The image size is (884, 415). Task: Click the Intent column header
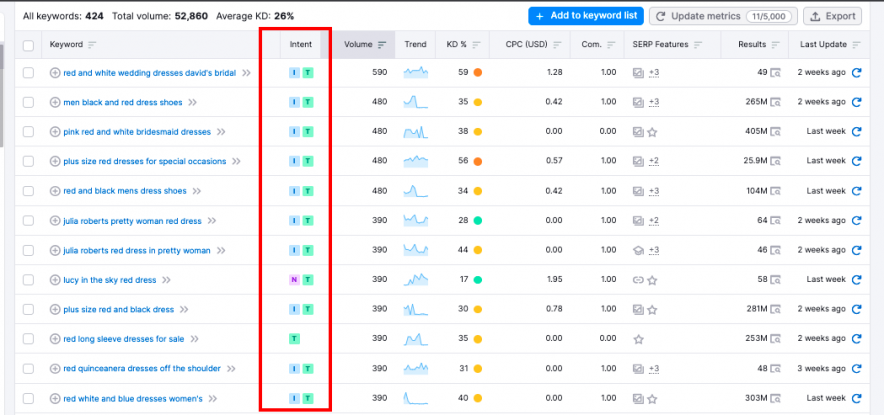(300, 45)
